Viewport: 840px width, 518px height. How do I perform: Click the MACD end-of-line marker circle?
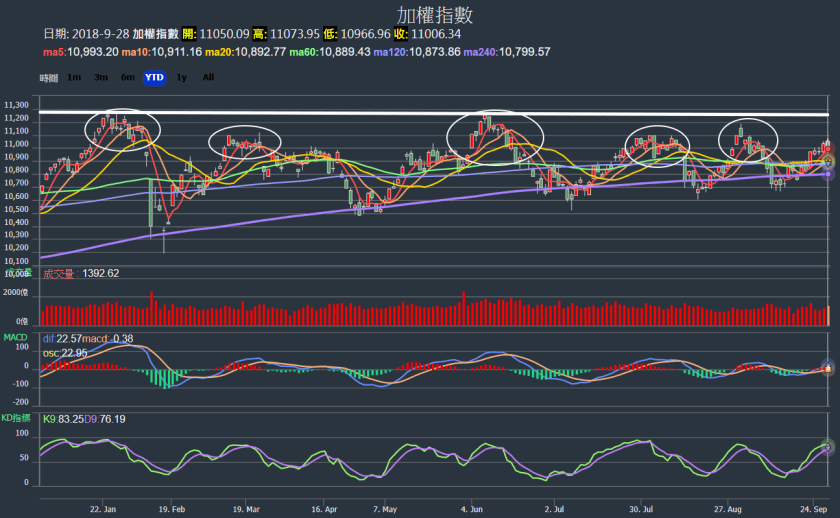[828, 368]
